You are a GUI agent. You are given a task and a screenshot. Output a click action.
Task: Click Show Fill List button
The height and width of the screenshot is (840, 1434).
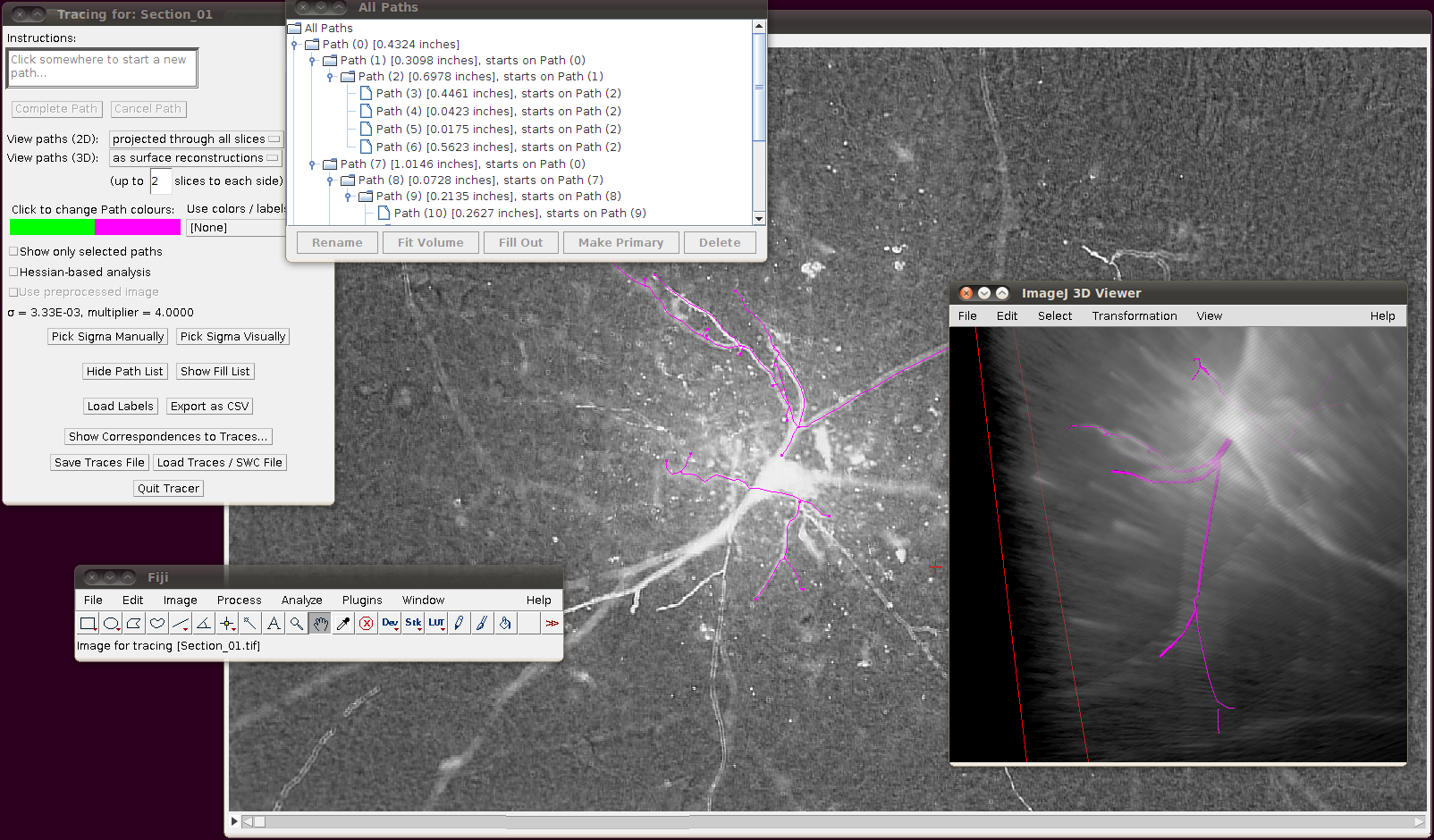pyautogui.click(x=215, y=372)
